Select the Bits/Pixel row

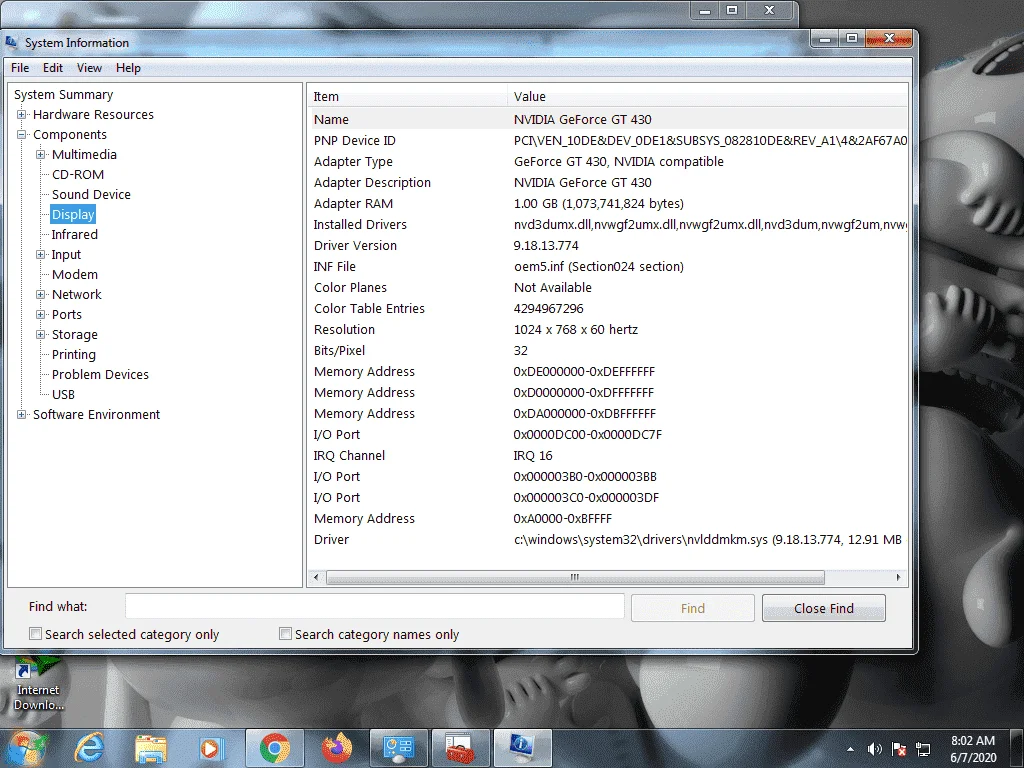tap(608, 351)
